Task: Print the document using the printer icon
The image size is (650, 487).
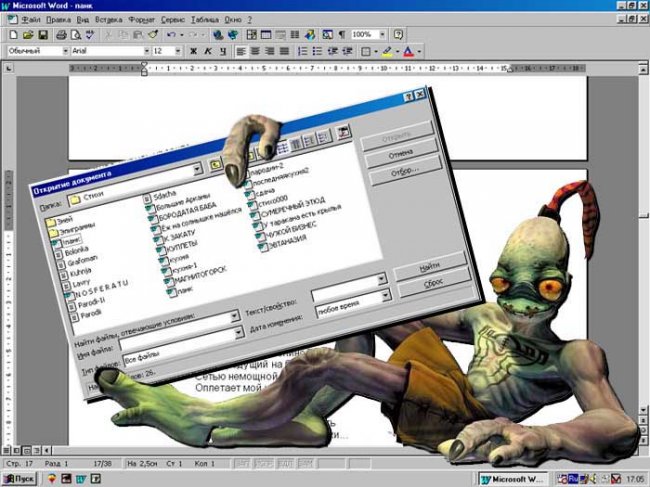Action: tap(61, 35)
